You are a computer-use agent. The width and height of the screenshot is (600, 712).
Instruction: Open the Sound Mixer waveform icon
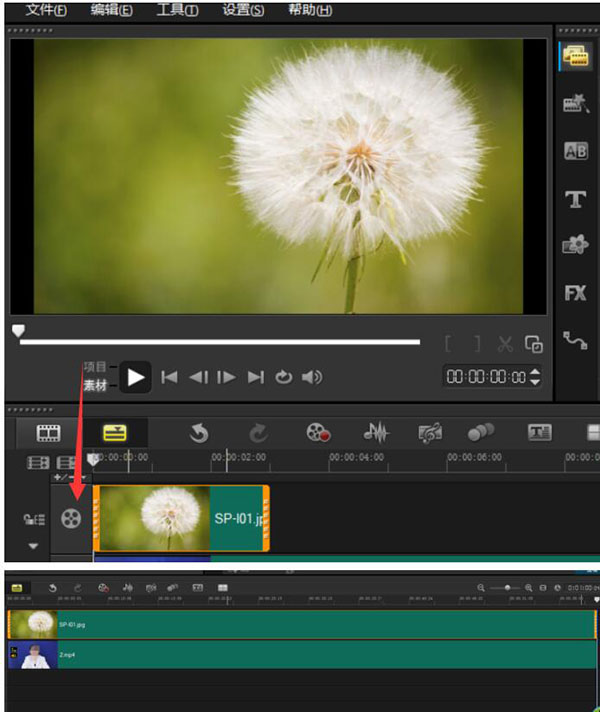click(x=376, y=432)
